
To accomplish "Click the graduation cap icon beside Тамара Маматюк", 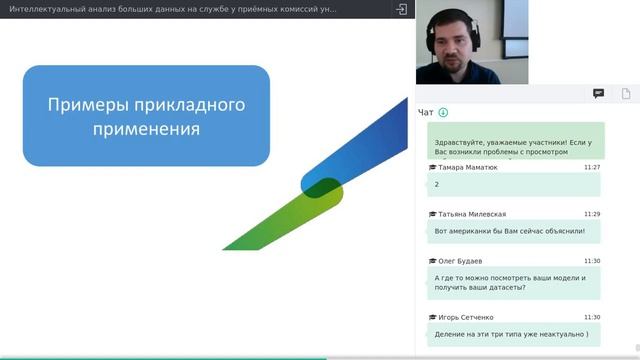I will click(x=433, y=167).
